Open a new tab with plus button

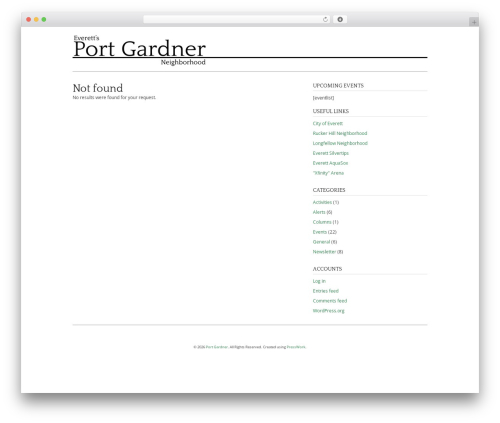[474, 22]
